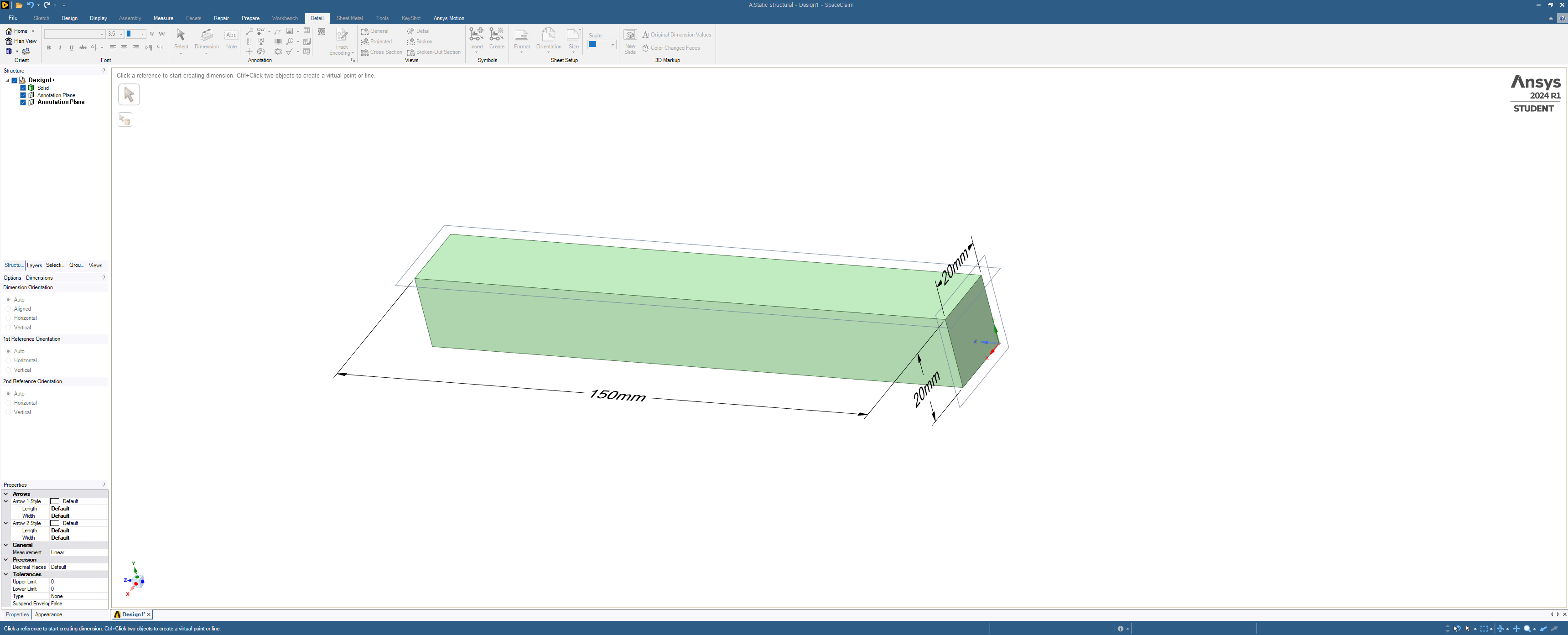Click the Open folder icon in title bar
The height and width of the screenshot is (635, 1568).
coord(19,5)
